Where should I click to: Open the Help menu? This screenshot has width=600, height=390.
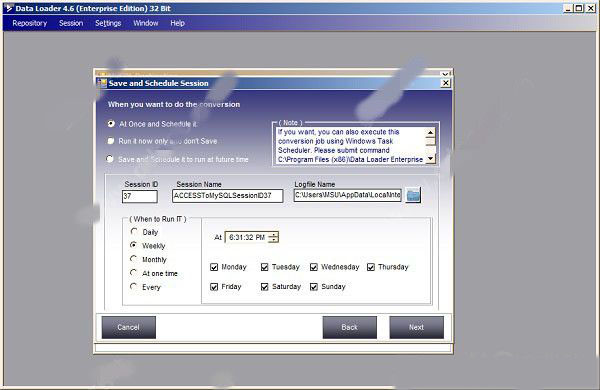[x=178, y=23]
